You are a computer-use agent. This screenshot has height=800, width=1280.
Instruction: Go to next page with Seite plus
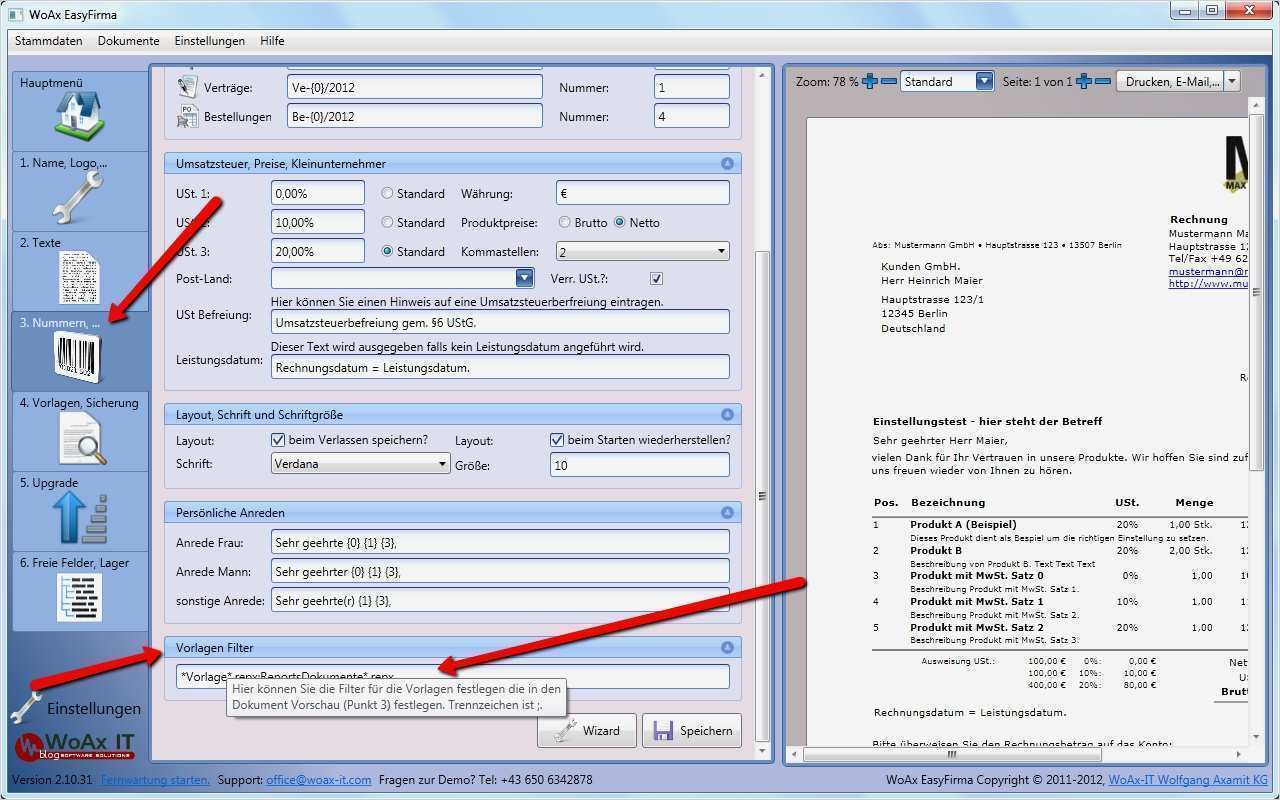click(x=1083, y=81)
